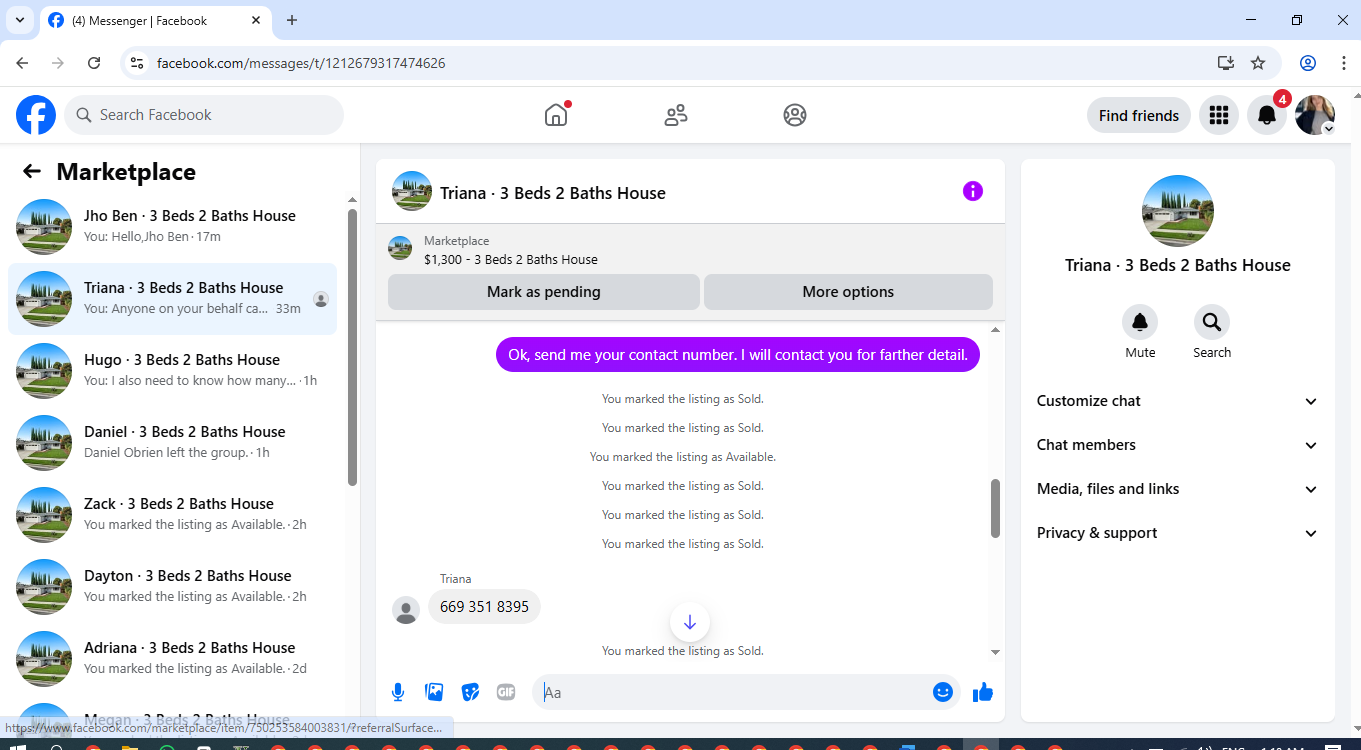The height and width of the screenshot is (750, 1361).
Task: Click the house thumbnail in the right panel
Action: (x=1178, y=211)
